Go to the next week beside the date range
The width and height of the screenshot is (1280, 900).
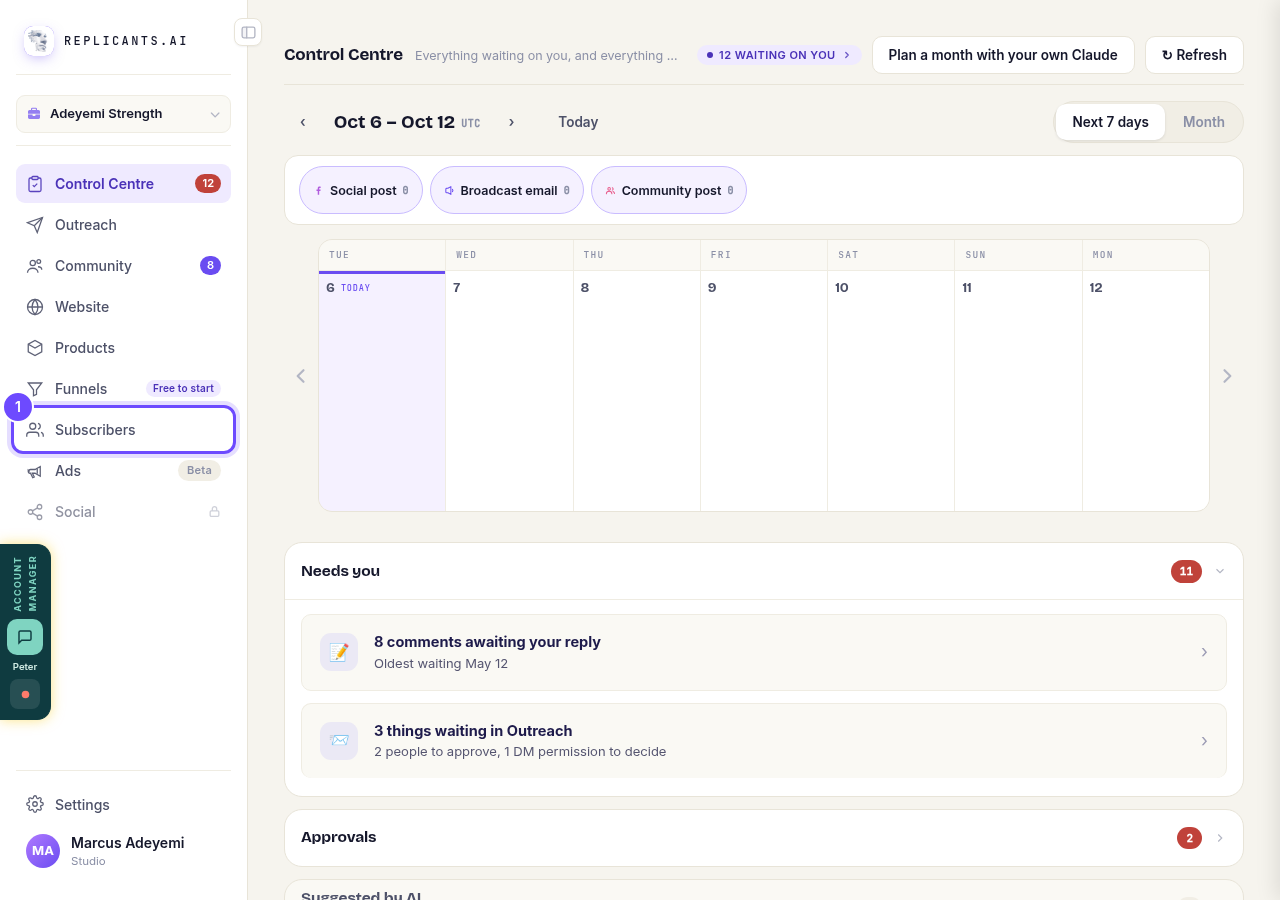tap(511, 122)
